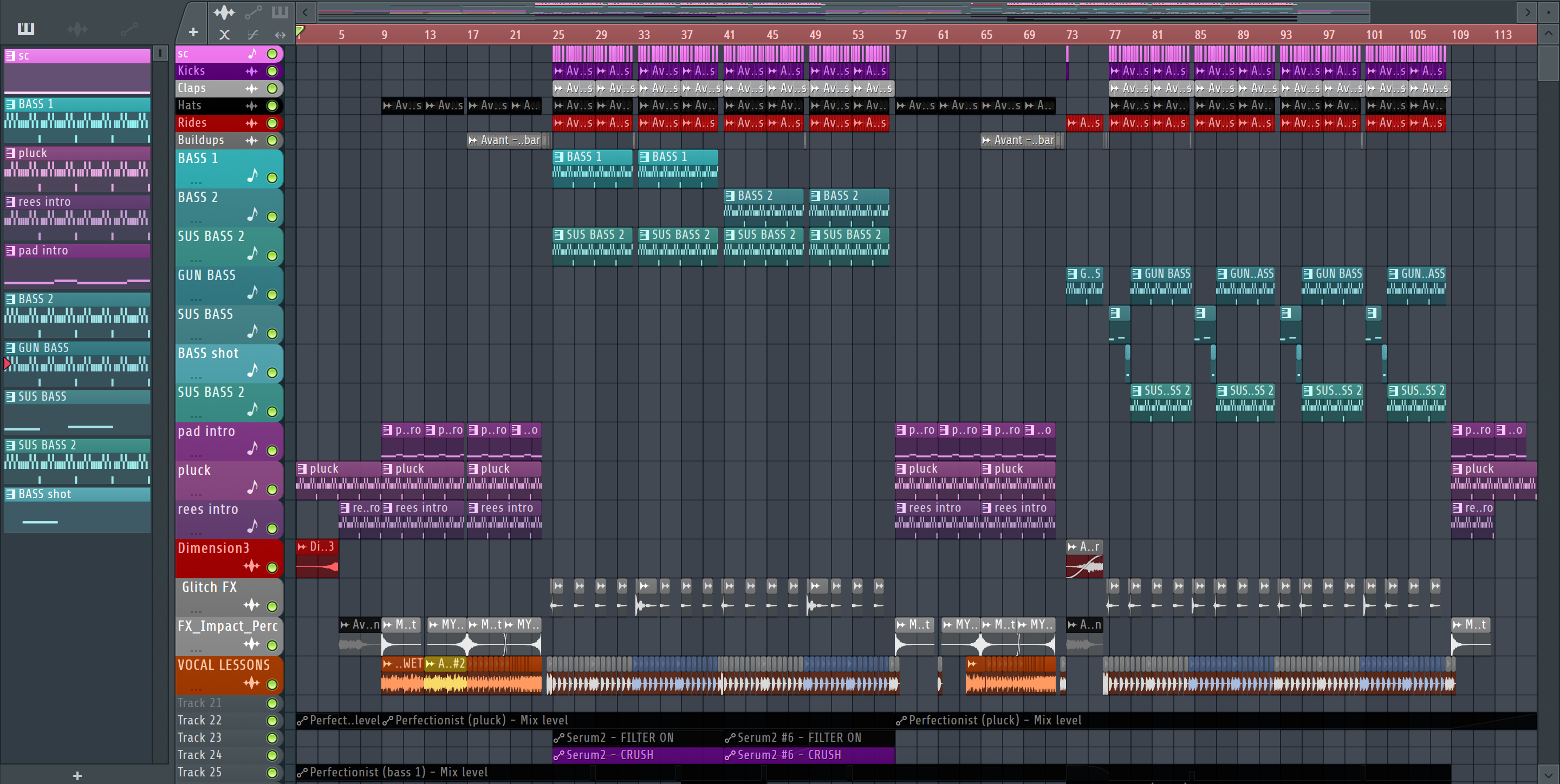The height and width of the screenshot is (784, 1560).
Task: Click the picker panel scrollbar handle
Action: point(160,53)
